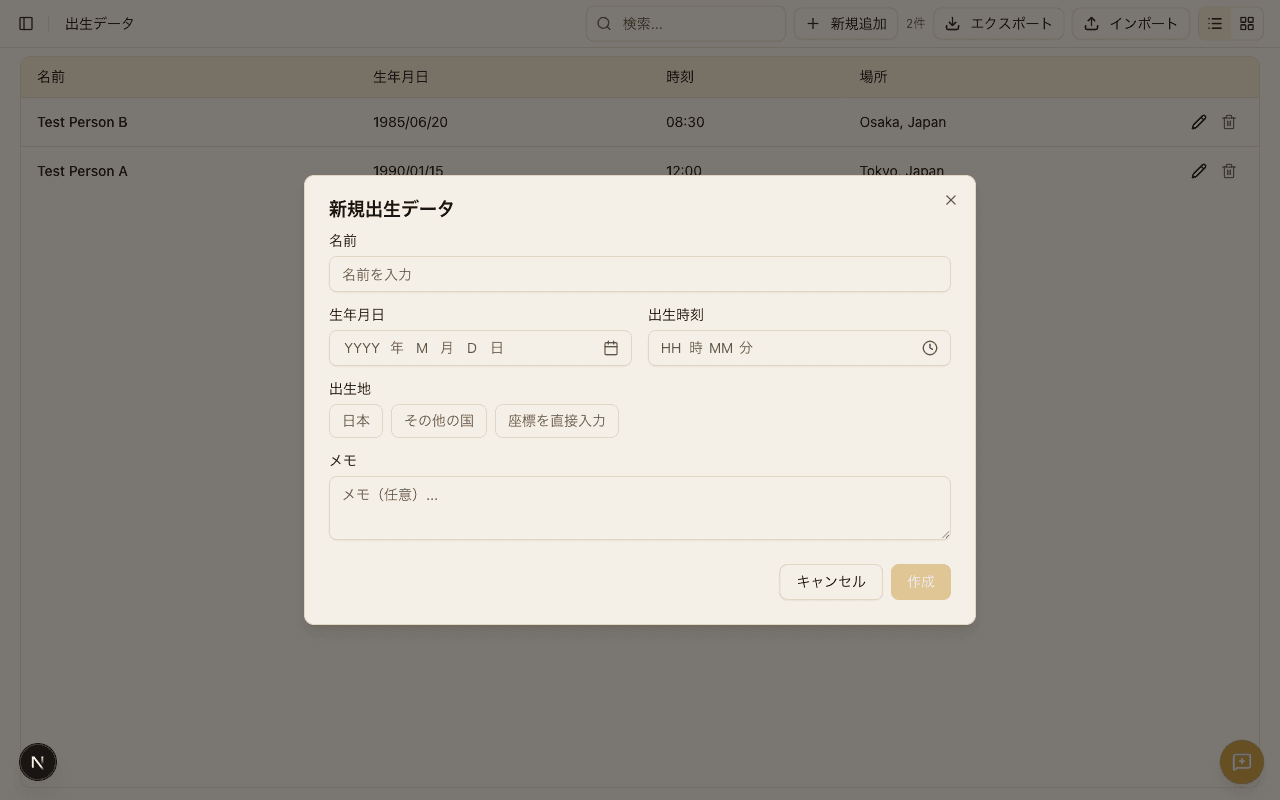Click the インポート button
Screen dimensions: 1280x800
click(1131, 23)
